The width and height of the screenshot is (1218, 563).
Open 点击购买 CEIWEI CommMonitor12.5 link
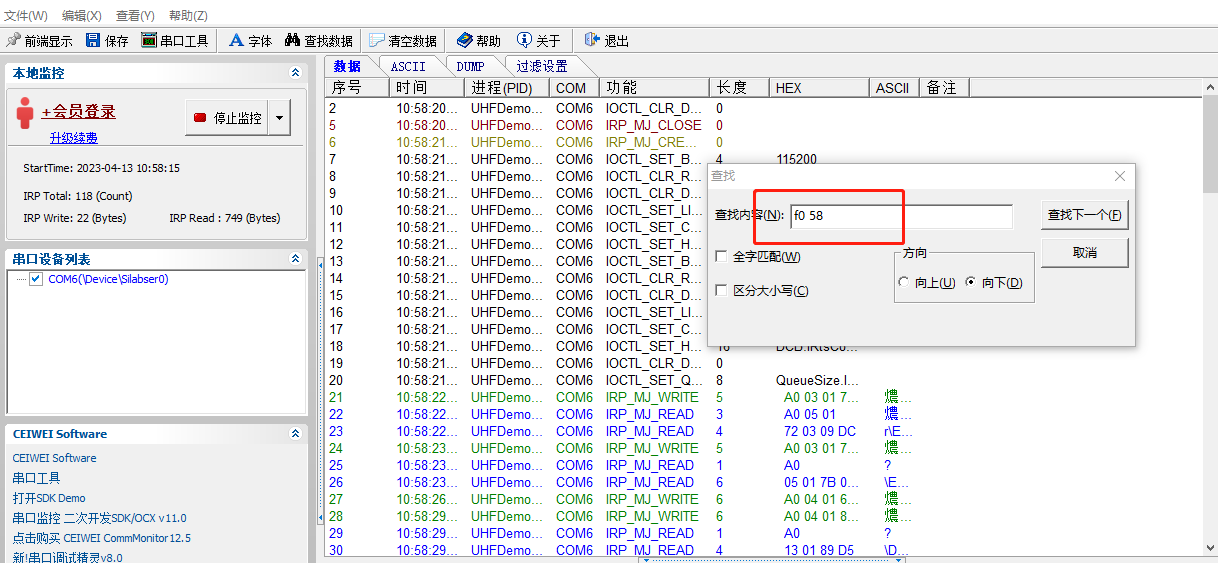pos(101,538)
